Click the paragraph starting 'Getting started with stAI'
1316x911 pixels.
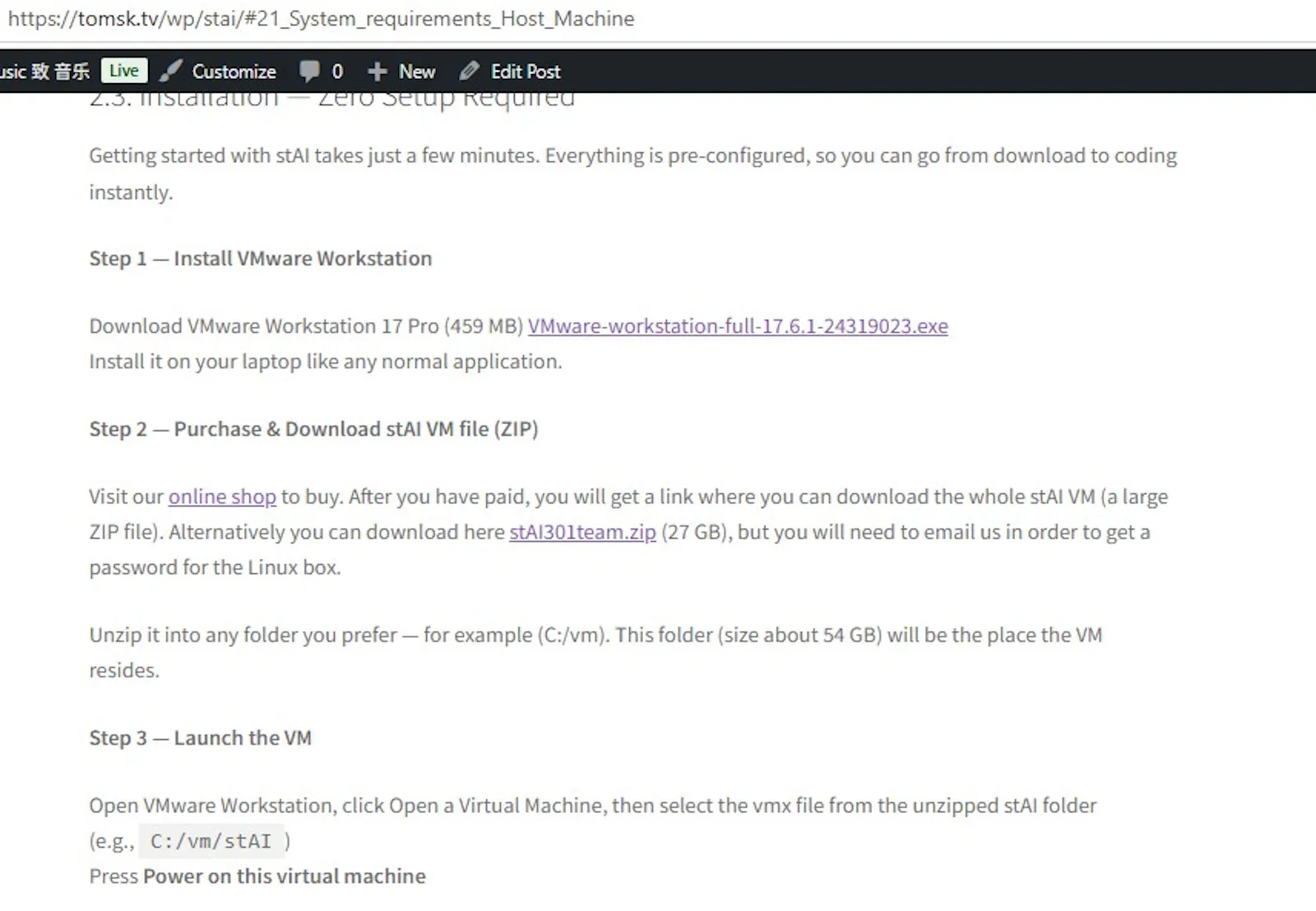[x=633, y=173]
